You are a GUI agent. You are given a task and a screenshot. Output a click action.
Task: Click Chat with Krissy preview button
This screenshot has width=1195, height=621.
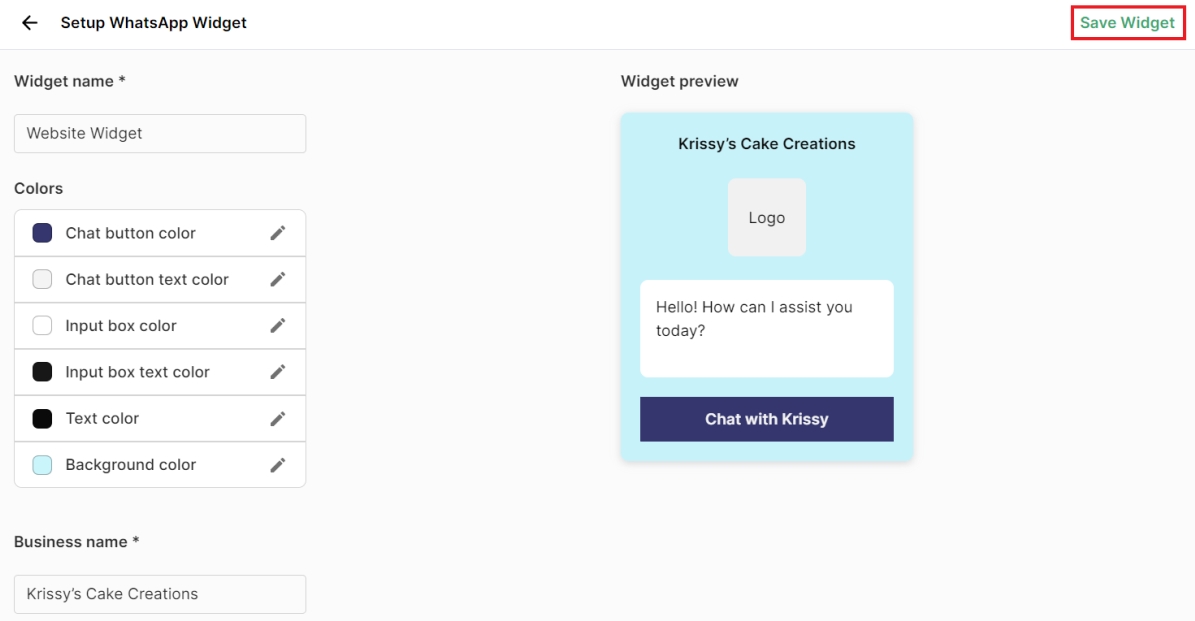(766, 419)
